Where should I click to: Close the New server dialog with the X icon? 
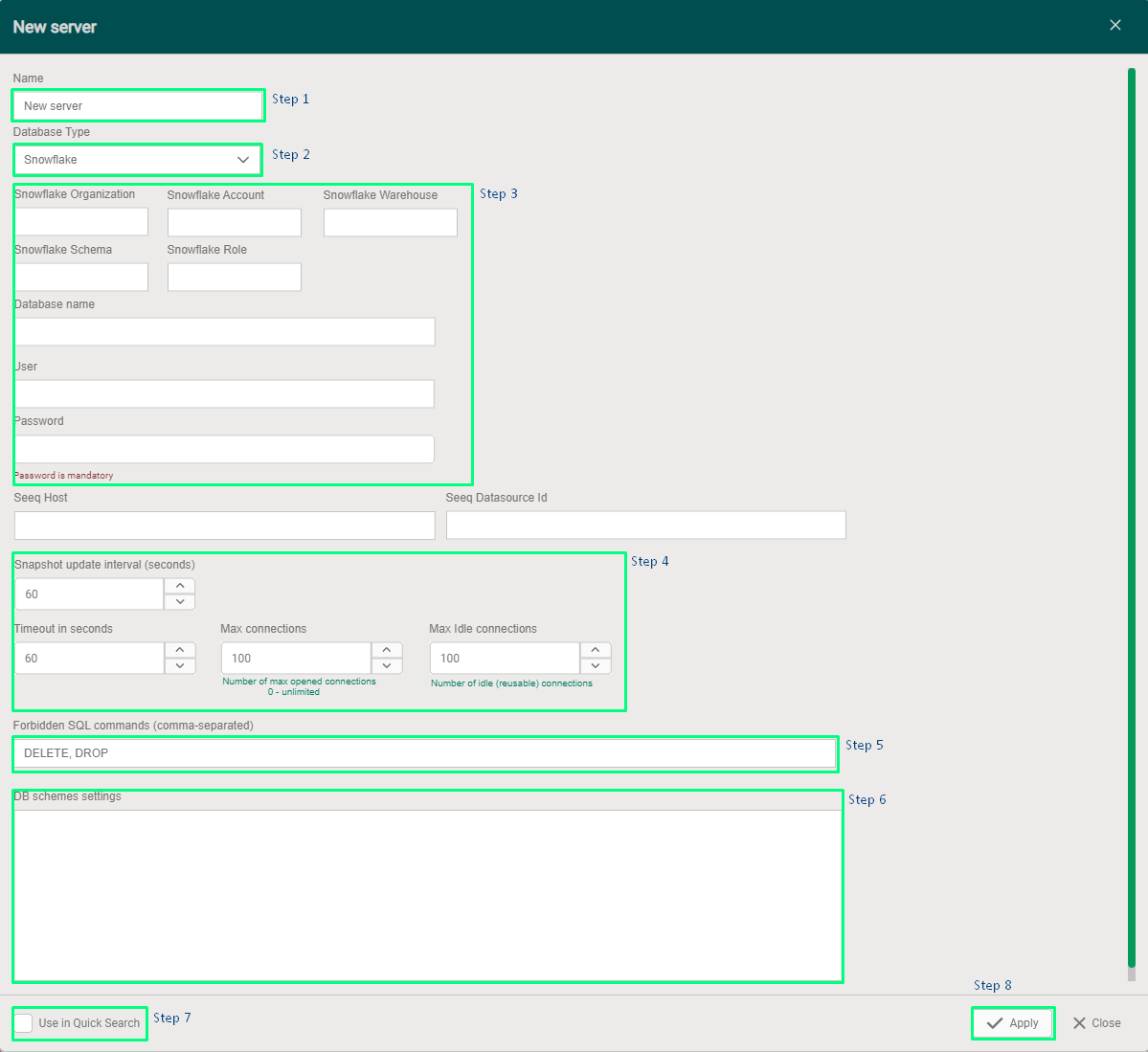click(x=1115, y=26)
